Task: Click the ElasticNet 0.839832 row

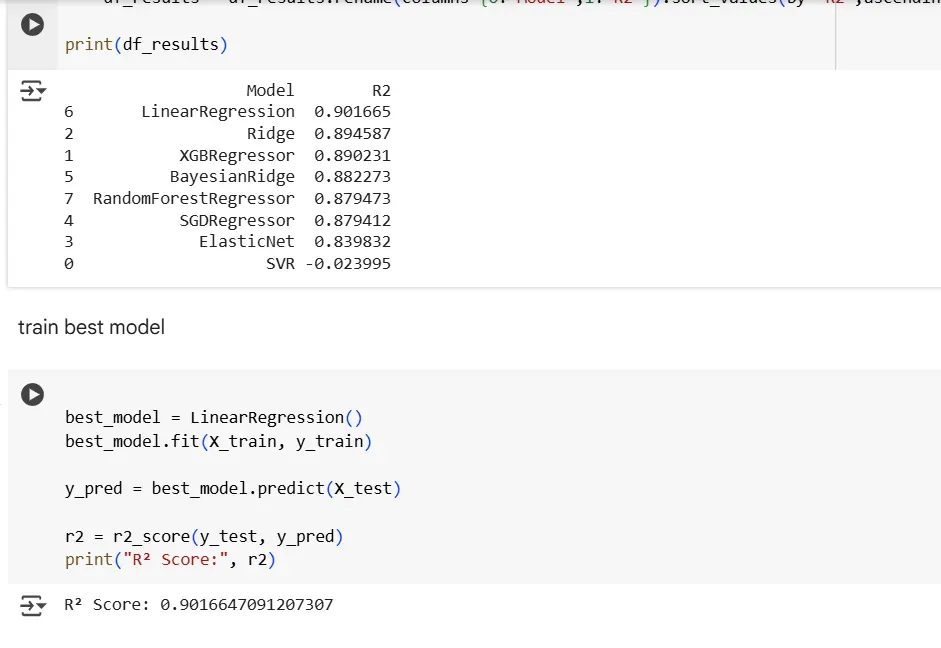Action: coord(294,242)
